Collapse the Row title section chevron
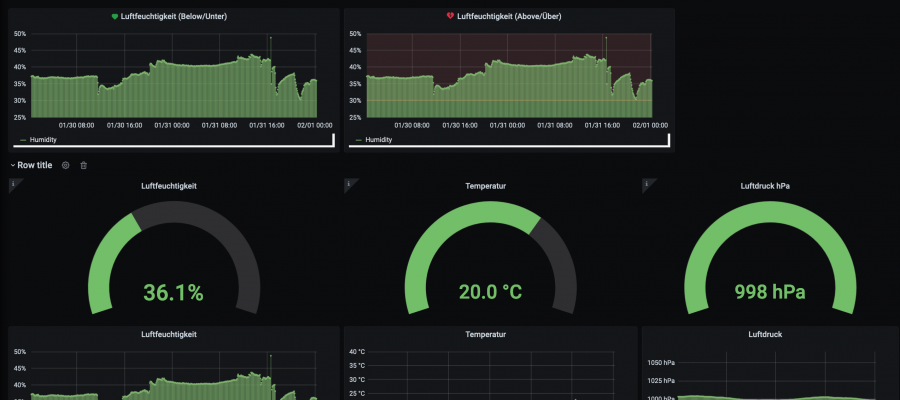 (13, 165)
